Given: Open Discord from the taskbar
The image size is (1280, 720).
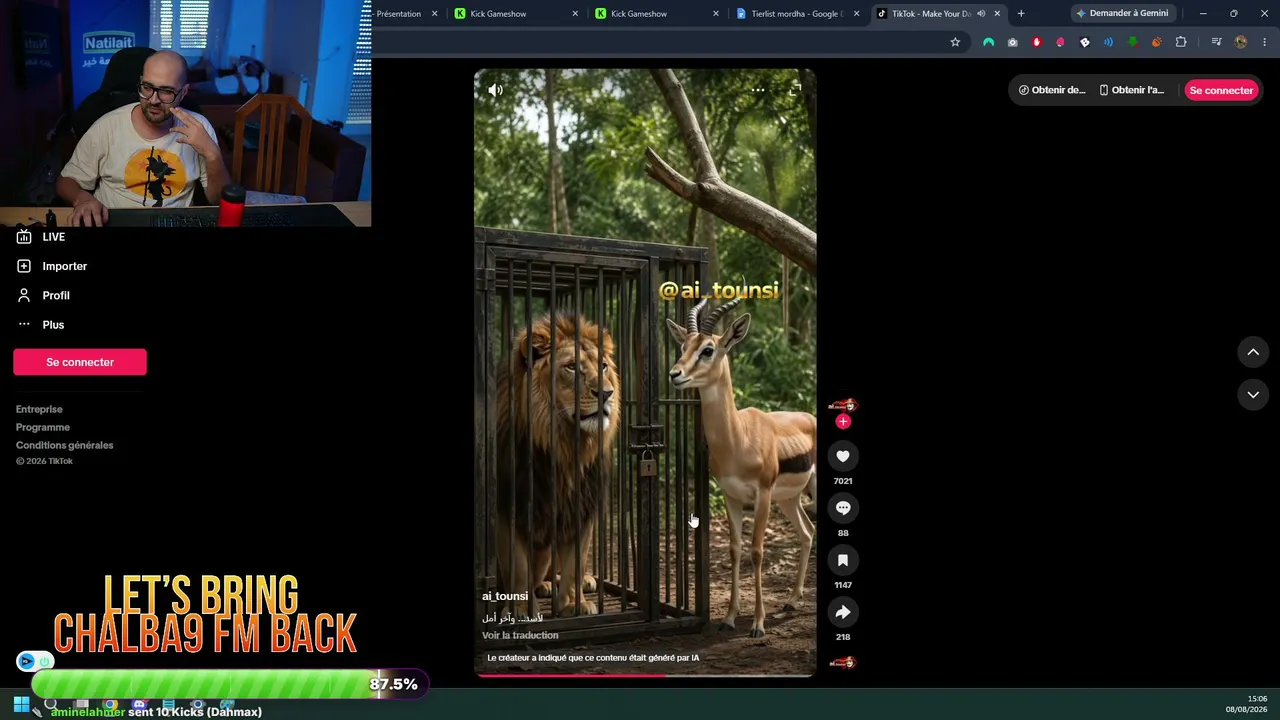Looking at the screenshot, I should [139, 704].
